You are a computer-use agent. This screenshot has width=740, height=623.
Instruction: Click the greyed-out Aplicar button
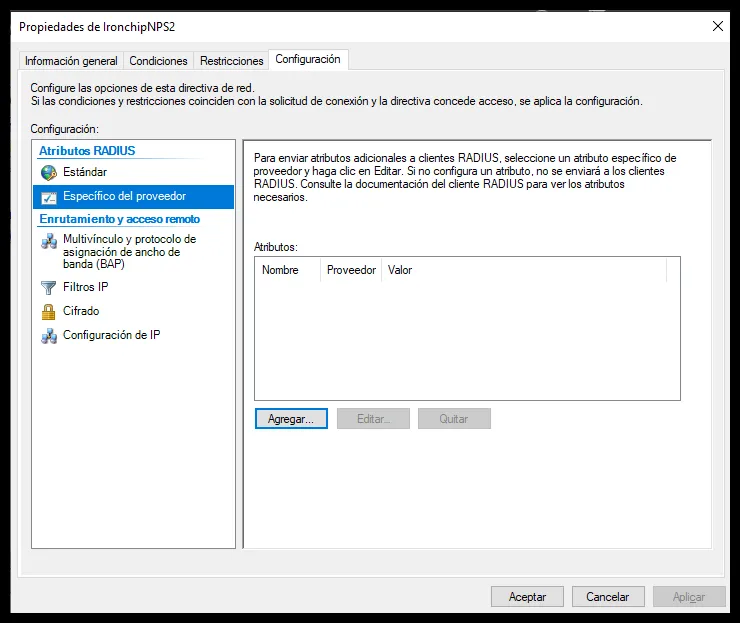pyautogui.click(x=689, y=597)
